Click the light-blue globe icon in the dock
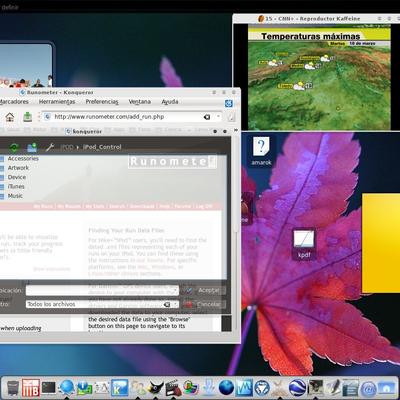The image size is (400, 400). (x=67, y=388)
